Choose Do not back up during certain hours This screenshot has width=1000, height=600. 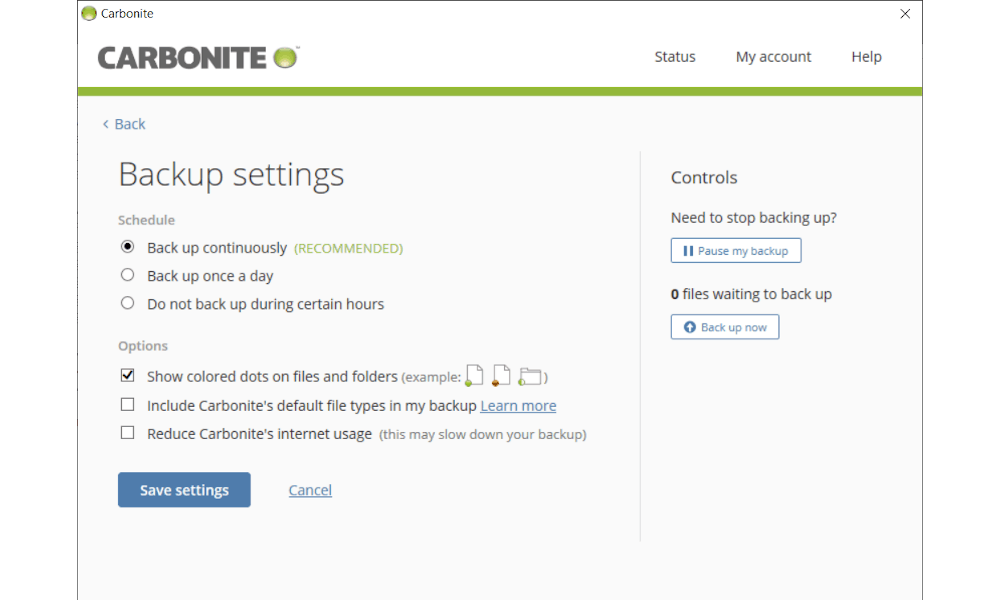[127, 303]
